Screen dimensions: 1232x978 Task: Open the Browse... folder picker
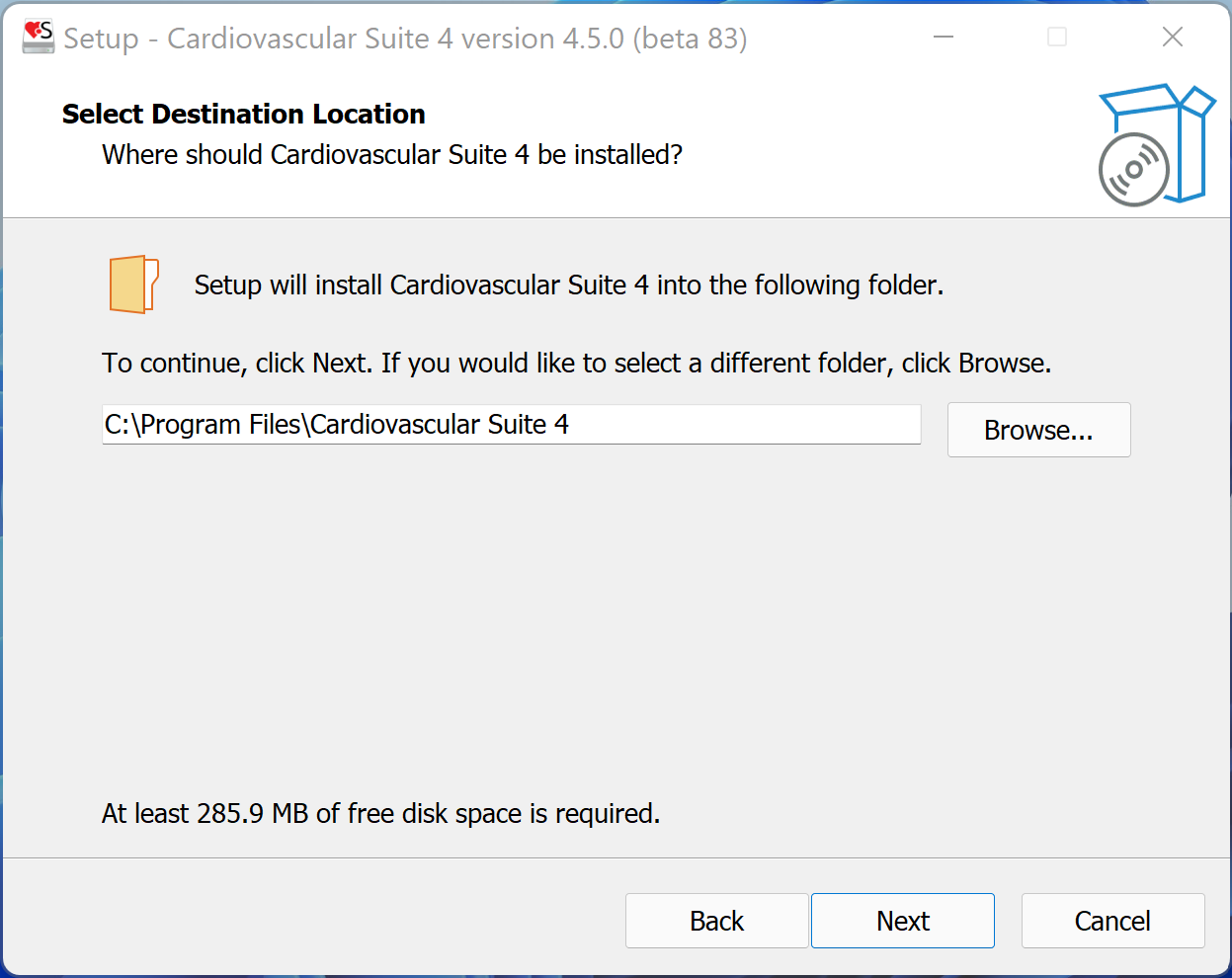click(1038, 430)
